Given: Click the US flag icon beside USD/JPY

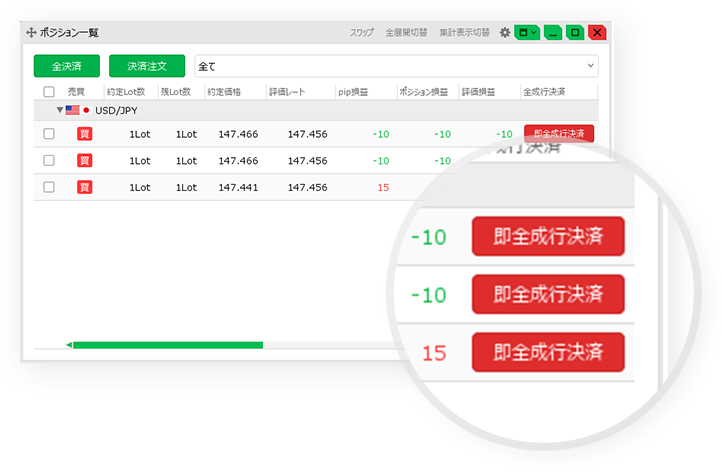Looking at the screenshot, I should (72, 110).
